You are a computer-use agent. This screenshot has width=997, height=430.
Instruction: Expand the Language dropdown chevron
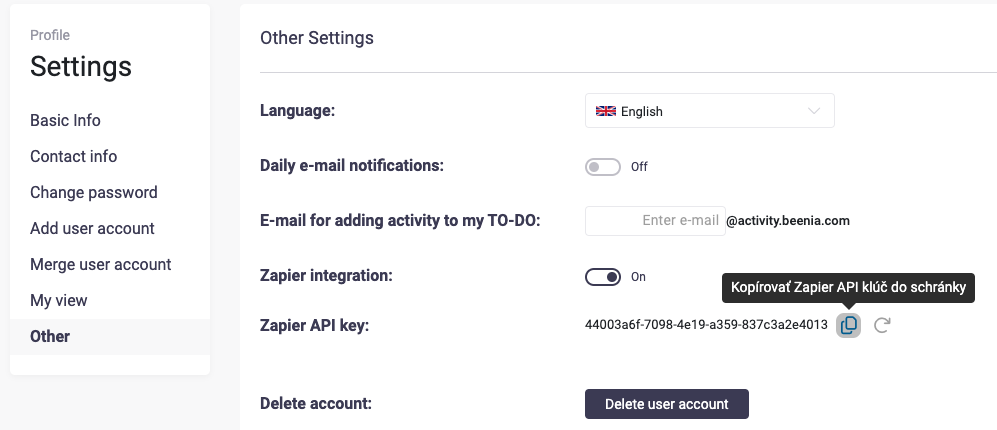pos(814,111)
